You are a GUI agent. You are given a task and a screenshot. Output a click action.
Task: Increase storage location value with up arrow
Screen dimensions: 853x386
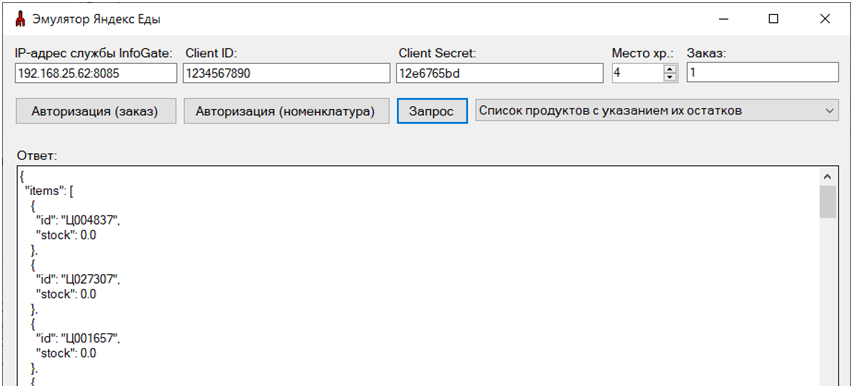point(670,69)
